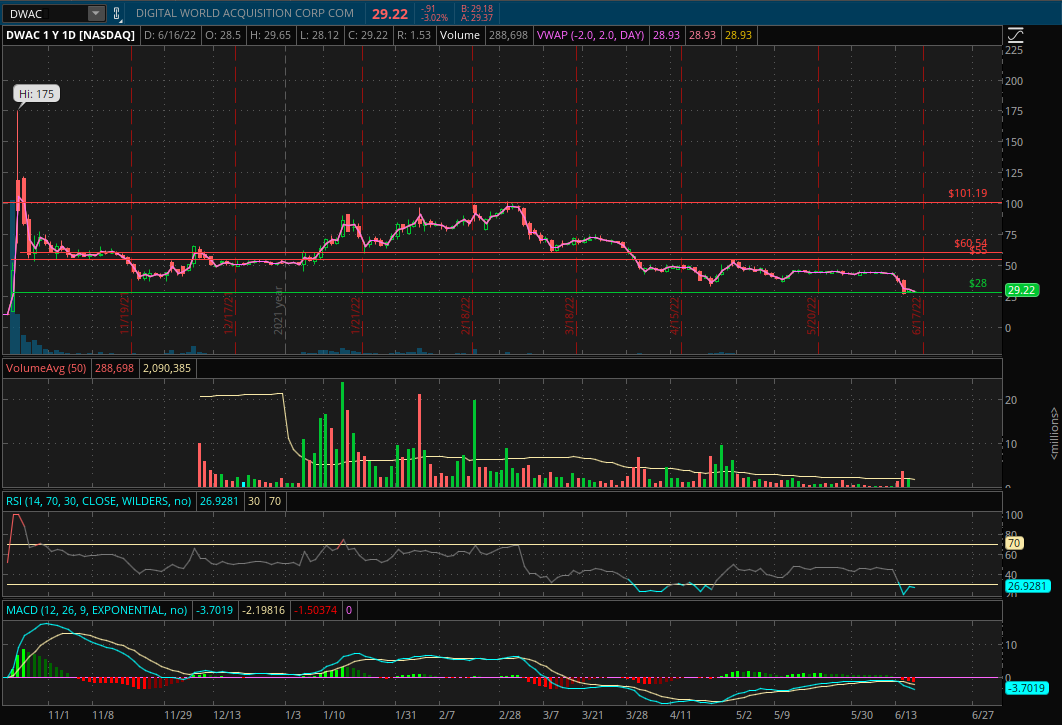This screenshot has width=1062, height=725.
Task: Select the 6/17/22 expiration date marker
Action: point(916,316)
